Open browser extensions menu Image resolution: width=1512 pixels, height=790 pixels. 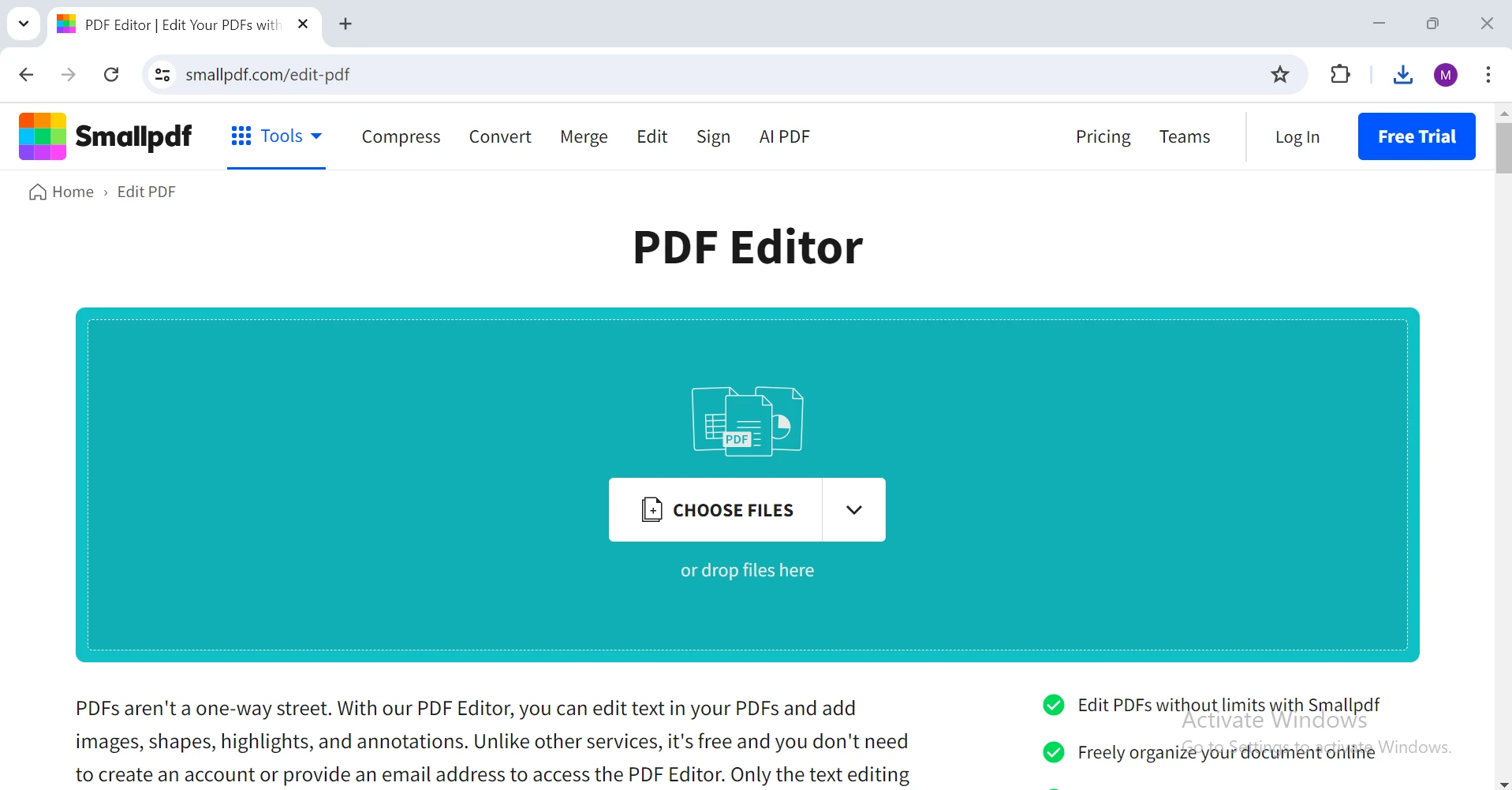click(x=1340, y=74)
